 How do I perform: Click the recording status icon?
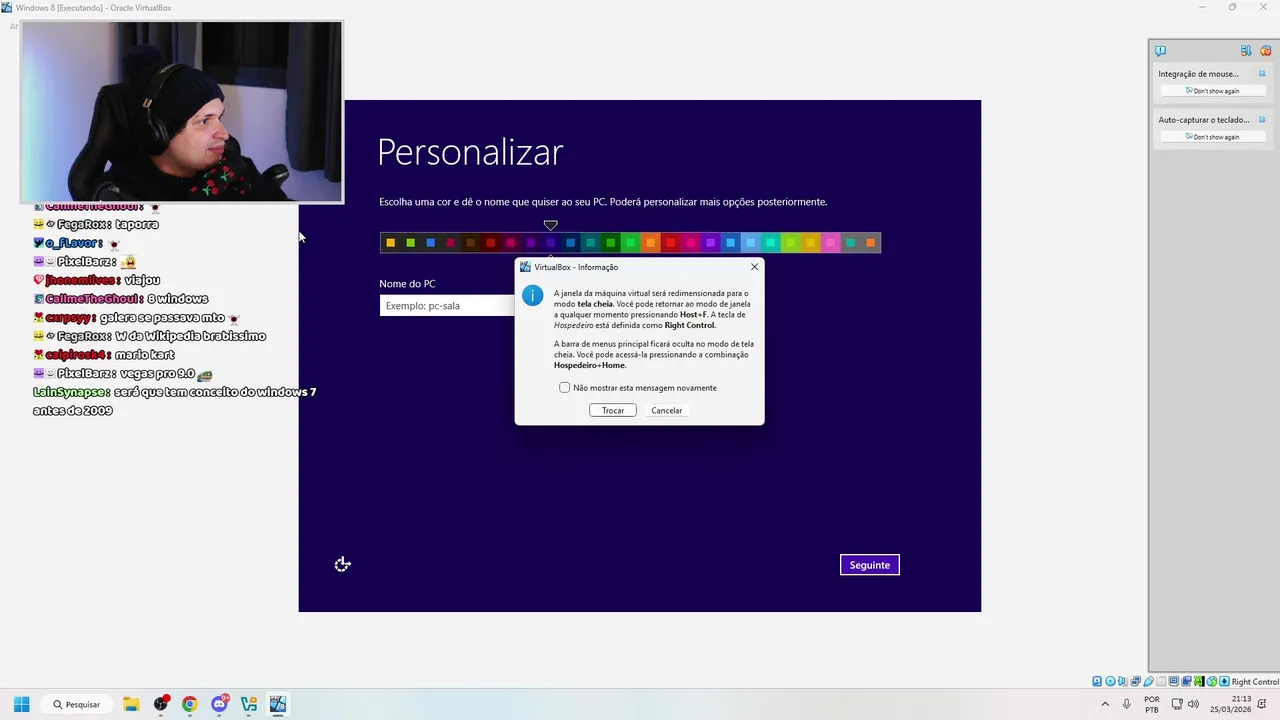[x=1186, y=681]
